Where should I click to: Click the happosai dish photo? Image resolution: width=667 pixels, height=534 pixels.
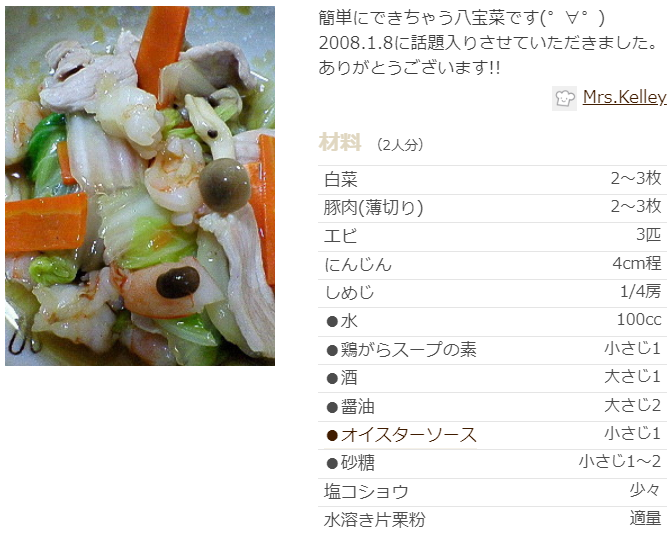pyautogui.click(x=140, y=186)
